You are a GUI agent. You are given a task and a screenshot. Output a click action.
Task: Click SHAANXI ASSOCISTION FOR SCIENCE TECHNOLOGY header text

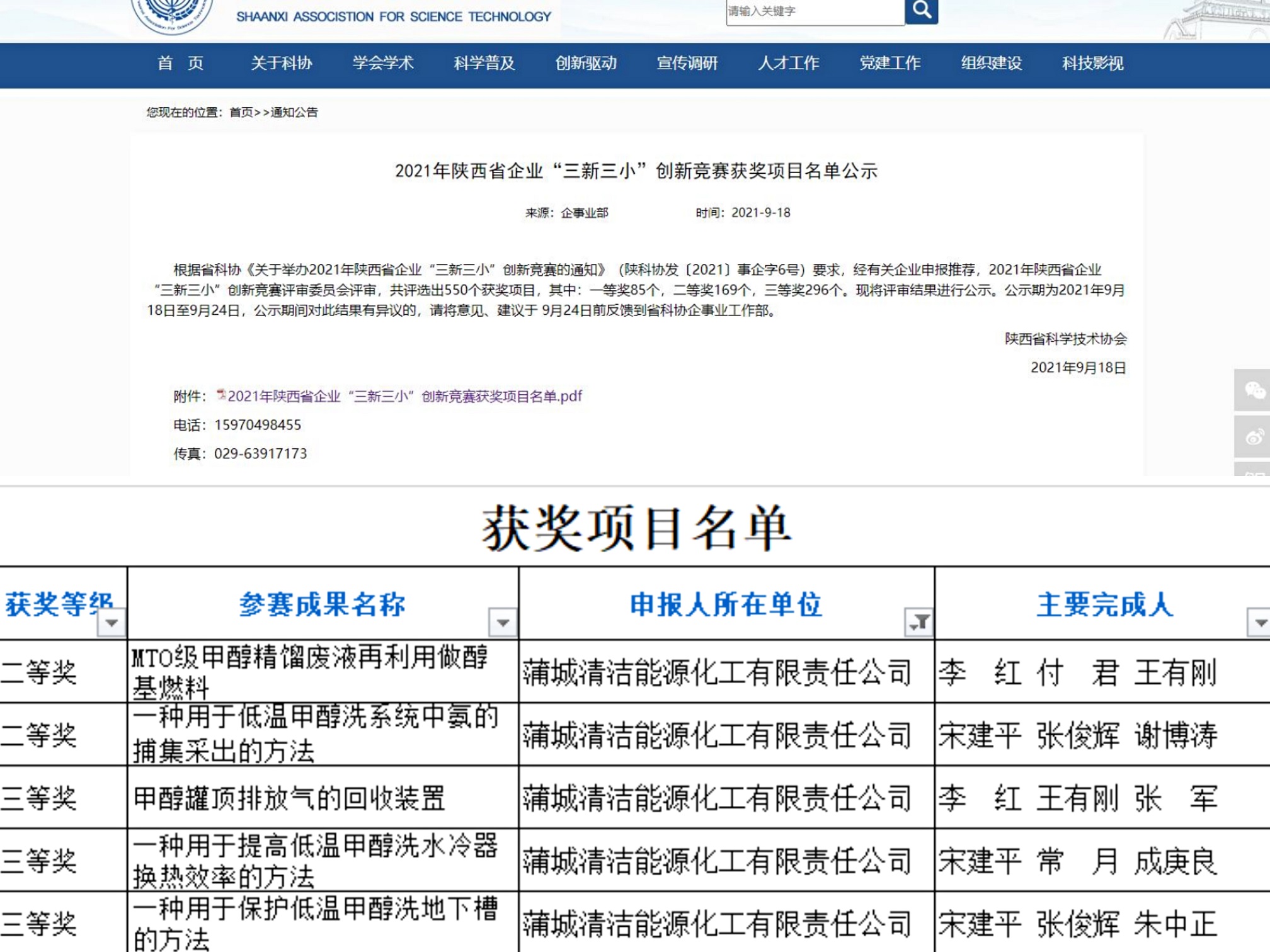pos(394,16)
